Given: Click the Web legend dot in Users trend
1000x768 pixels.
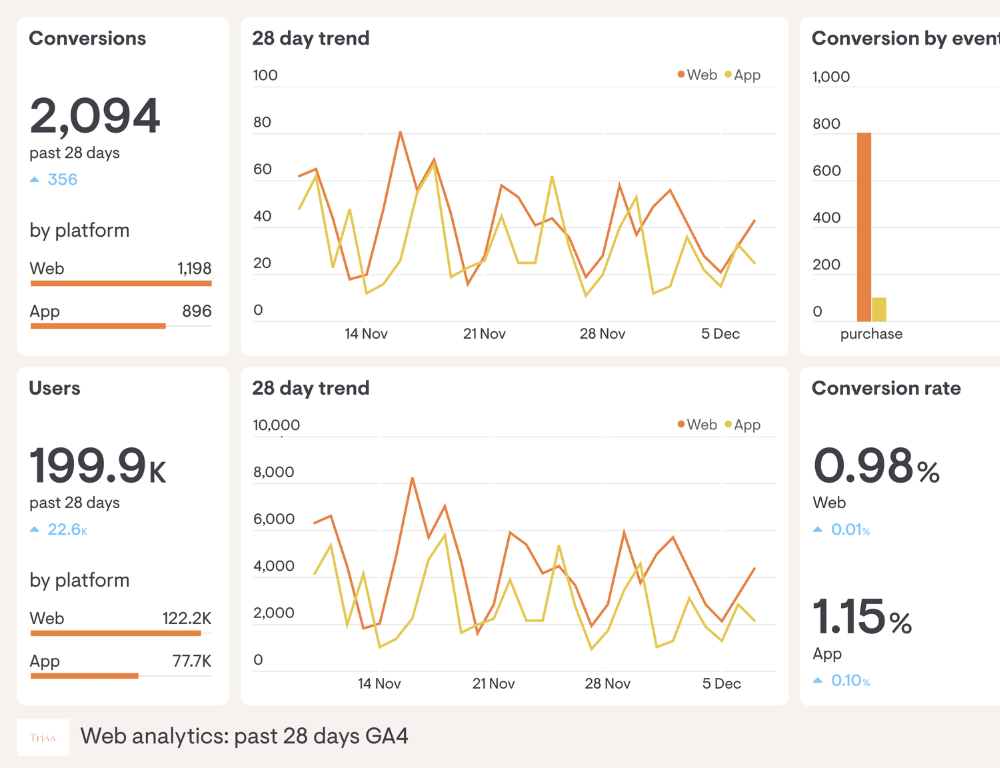Looking at the screenshot, I should pos(681,425).
